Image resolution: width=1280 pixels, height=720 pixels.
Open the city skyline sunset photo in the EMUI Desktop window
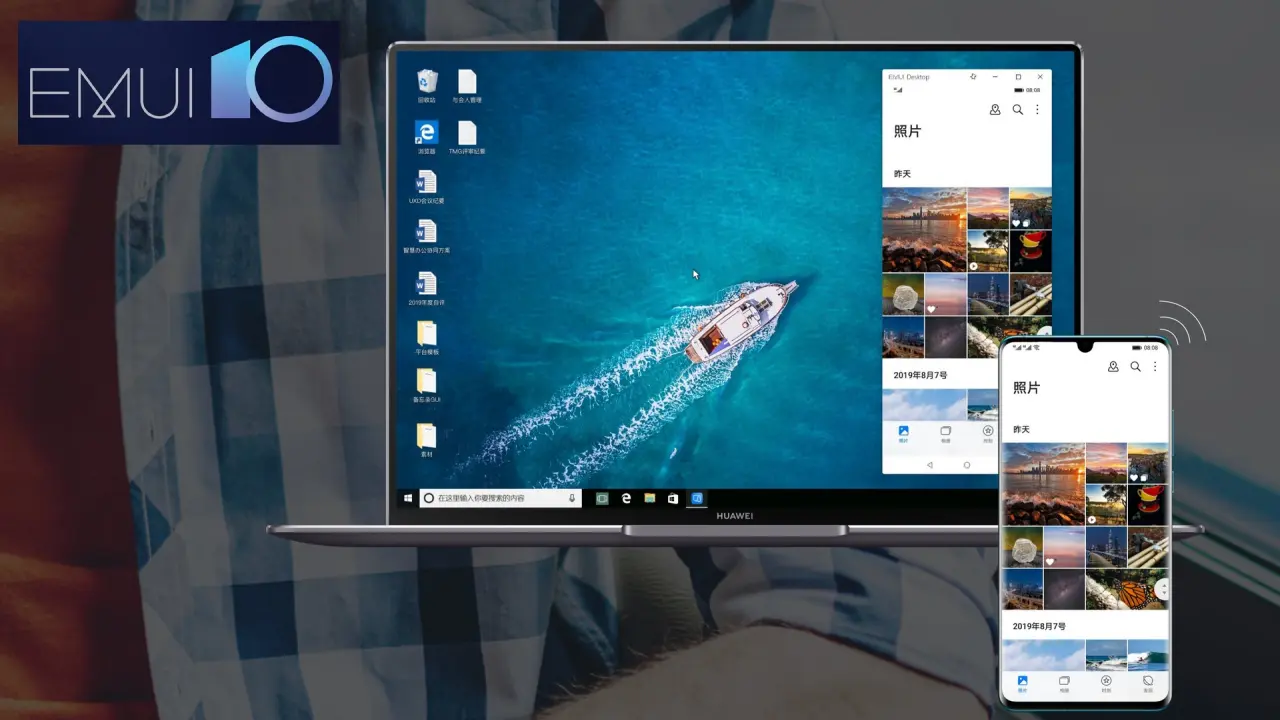click(924, 230)
